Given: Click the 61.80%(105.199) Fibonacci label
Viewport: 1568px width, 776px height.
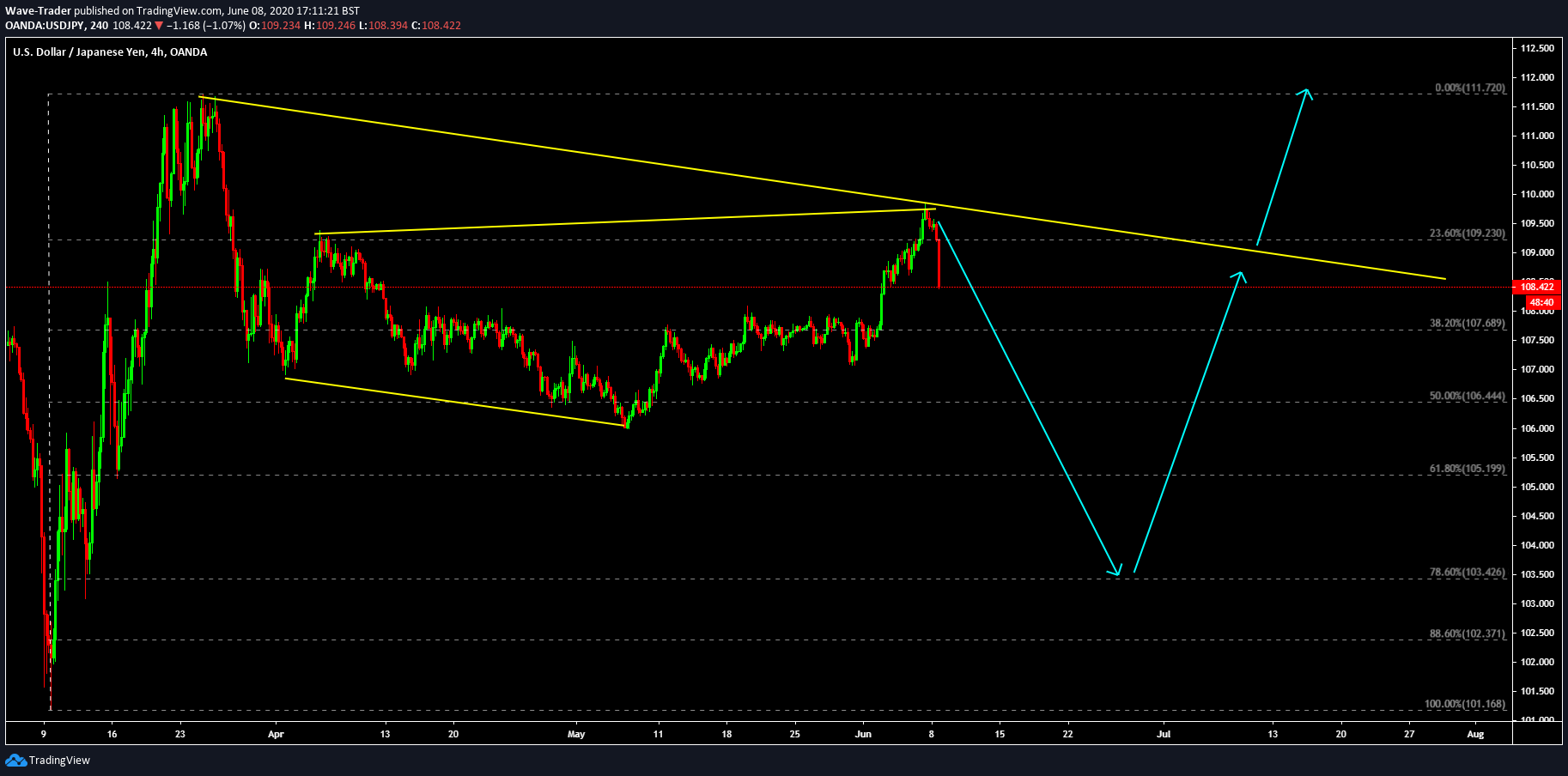Looking at the screenshot, I should (x=1467, y=470).
